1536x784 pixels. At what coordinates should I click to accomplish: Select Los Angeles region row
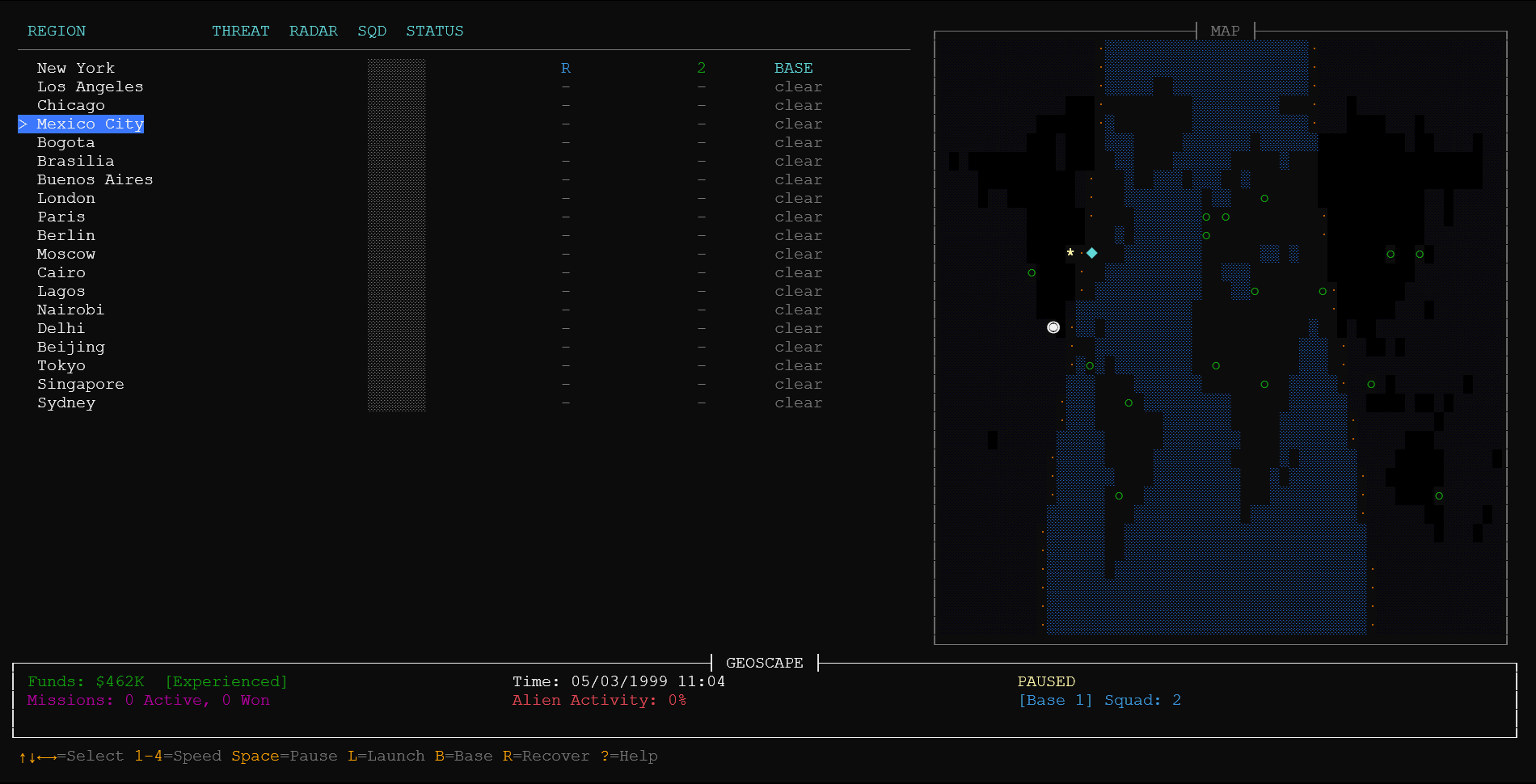(x=90, y=86)
